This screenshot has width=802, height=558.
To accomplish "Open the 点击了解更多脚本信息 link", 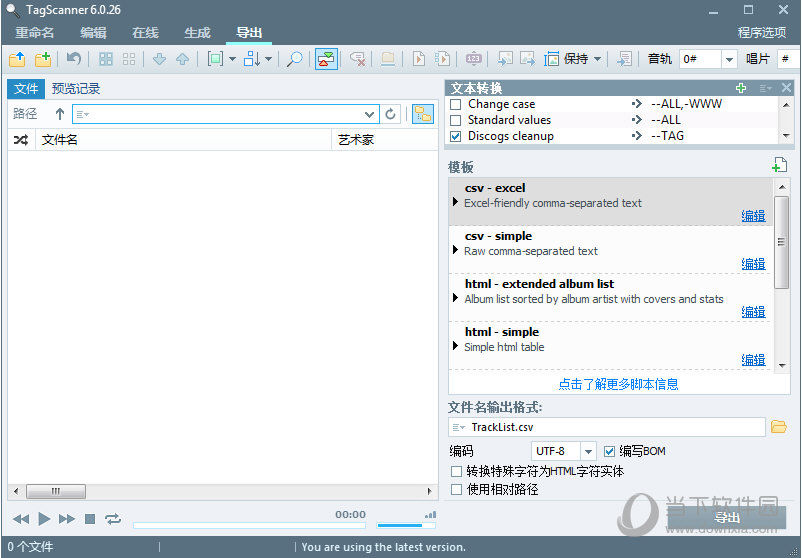I will pos(618,384).
